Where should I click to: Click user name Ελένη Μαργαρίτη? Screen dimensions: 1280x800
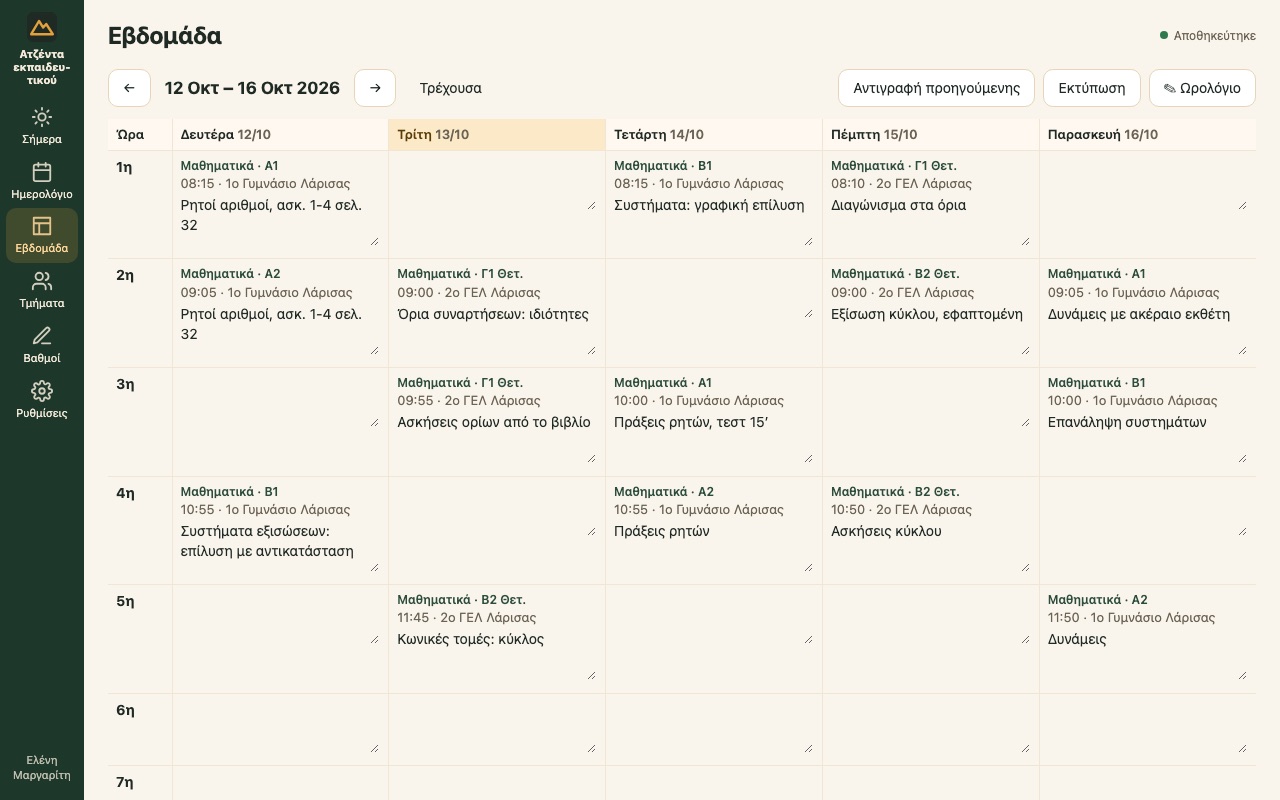coord(42,767)
